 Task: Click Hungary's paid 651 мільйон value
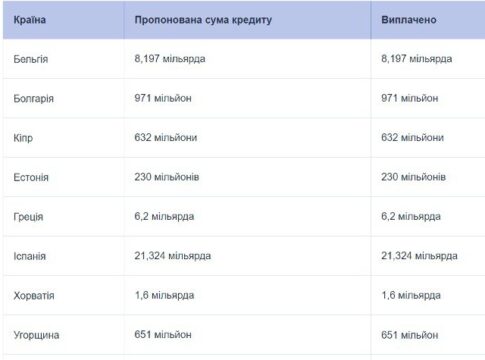click(410, 335)
